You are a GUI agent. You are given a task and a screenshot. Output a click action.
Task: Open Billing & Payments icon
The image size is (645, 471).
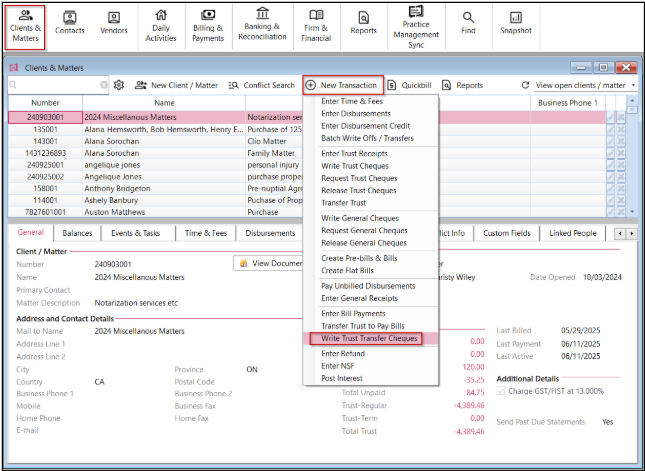click(208, 15)
